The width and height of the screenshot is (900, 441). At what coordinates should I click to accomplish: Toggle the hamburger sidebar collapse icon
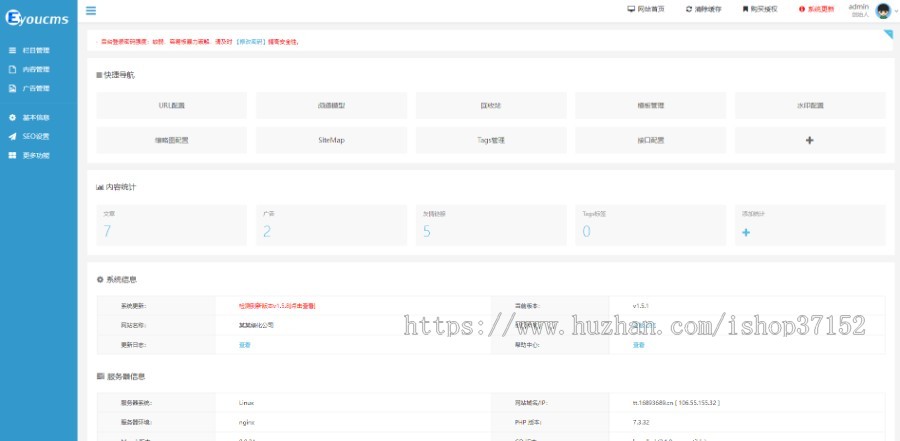(x=91, y=10)
